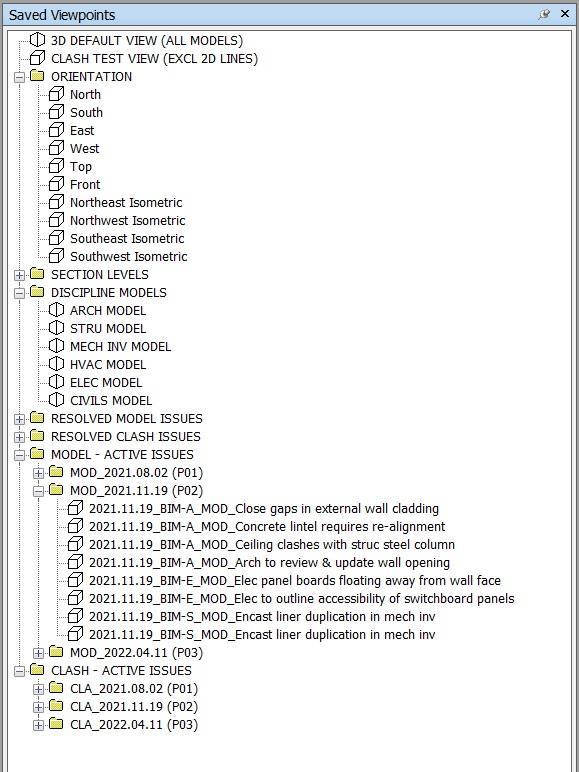Screen dimensions: 579x772
Task: Click the CLASH TEST VIEW perspective cube icon
Action: click(37, 58)
